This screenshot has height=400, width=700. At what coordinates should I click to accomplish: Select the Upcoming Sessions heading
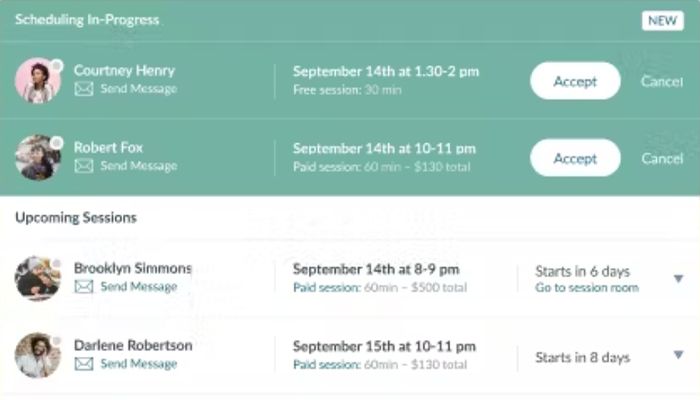point(76,217)
